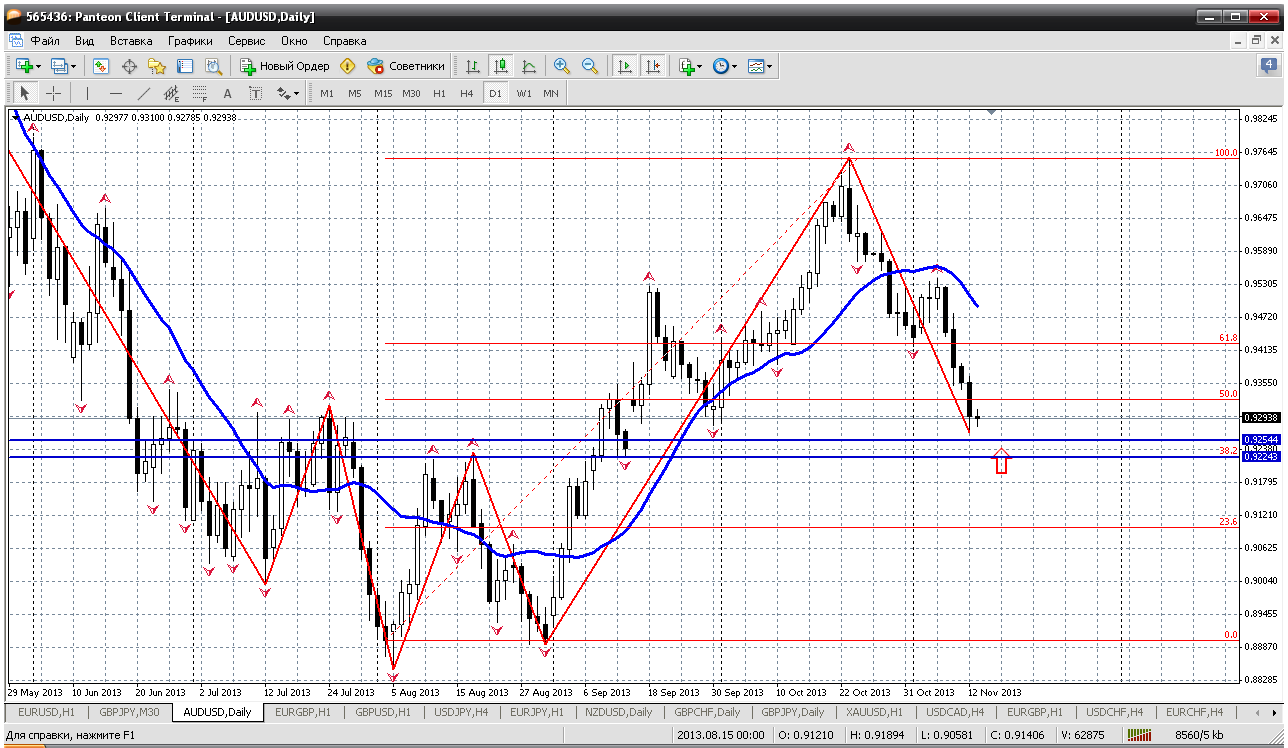Select the Fibonacci retracement tool

tap(200, 93)
